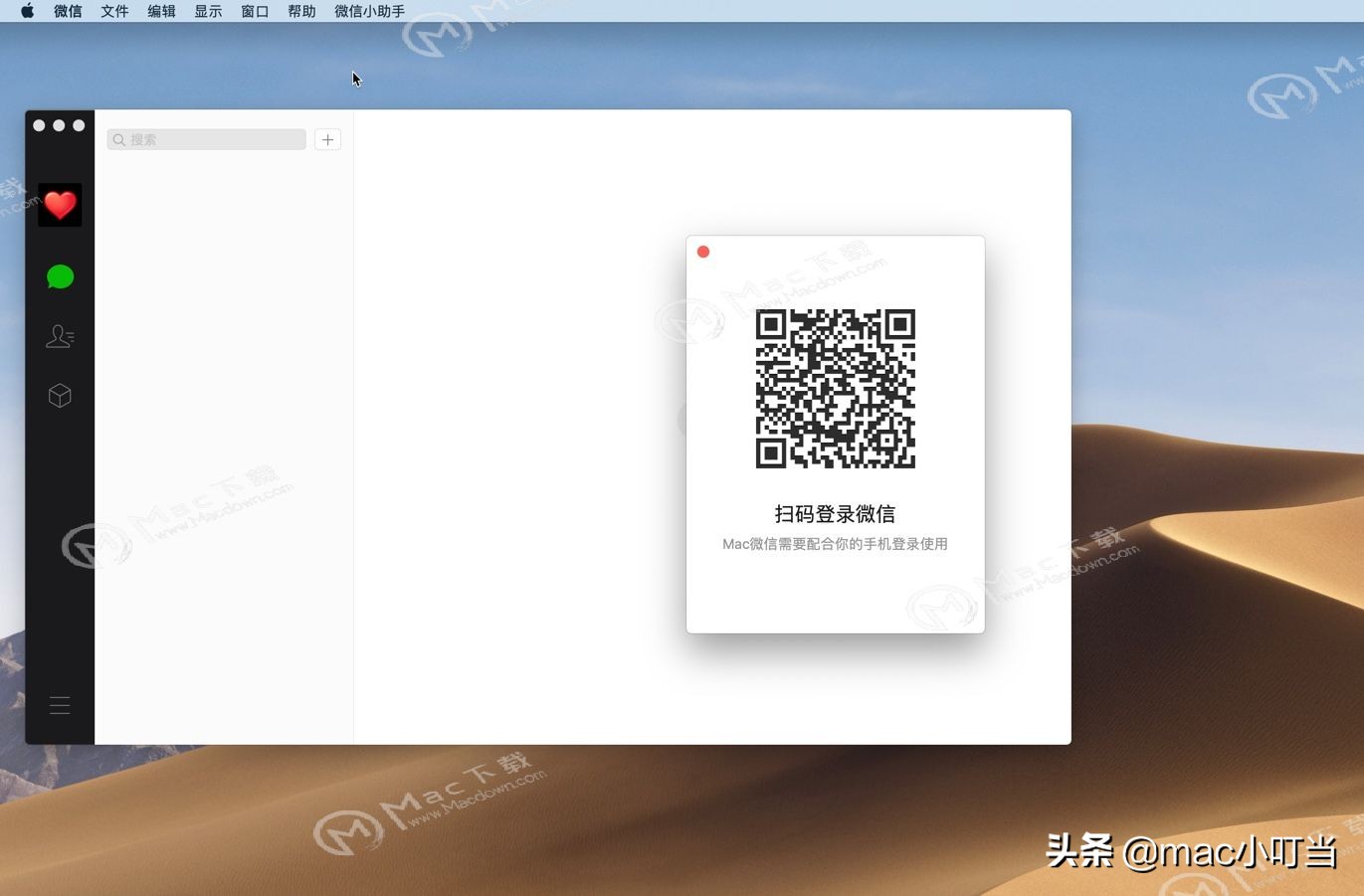Viewport: 1364px width, 896px height.
Task: Click the plus button to start a chat
Action: (327, 139)
